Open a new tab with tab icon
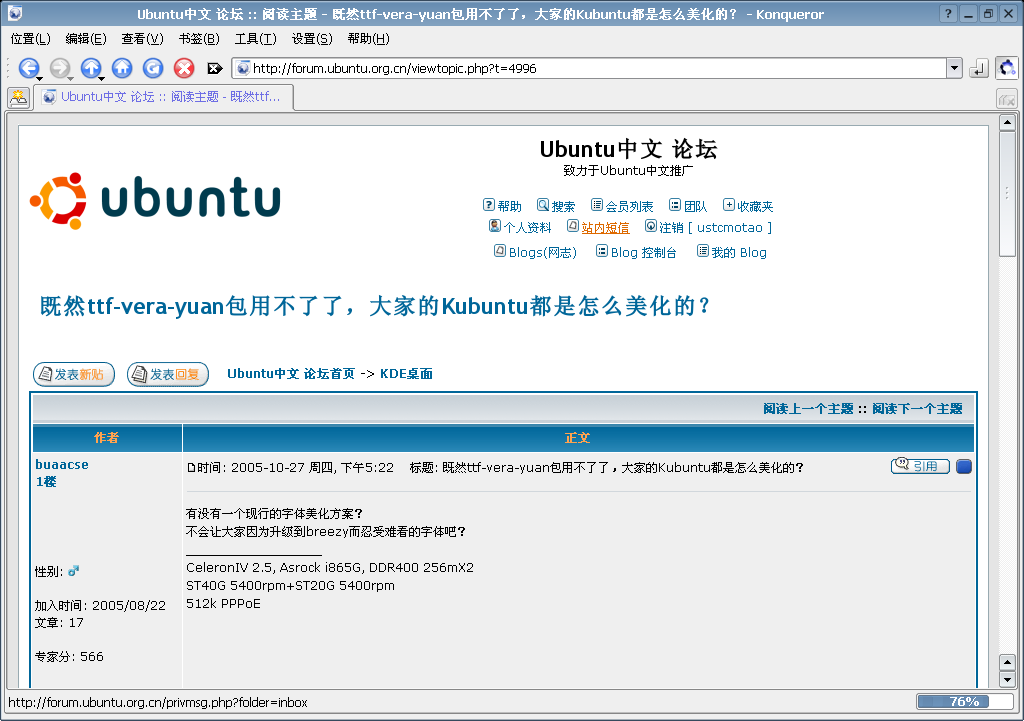Image resolution: width=1024 pixels, height=721 pixels. pos(18,98)
